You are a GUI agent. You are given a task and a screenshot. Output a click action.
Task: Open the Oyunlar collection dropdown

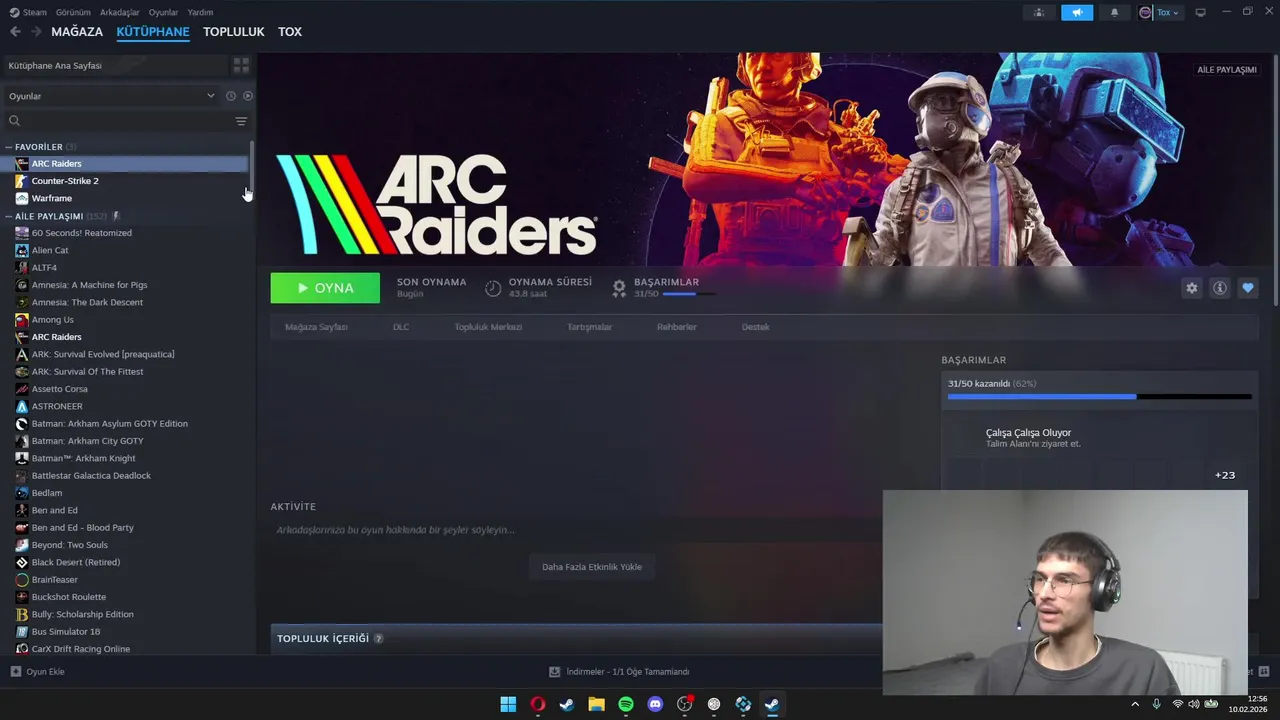pyautogui.click(x=111, y=96)
